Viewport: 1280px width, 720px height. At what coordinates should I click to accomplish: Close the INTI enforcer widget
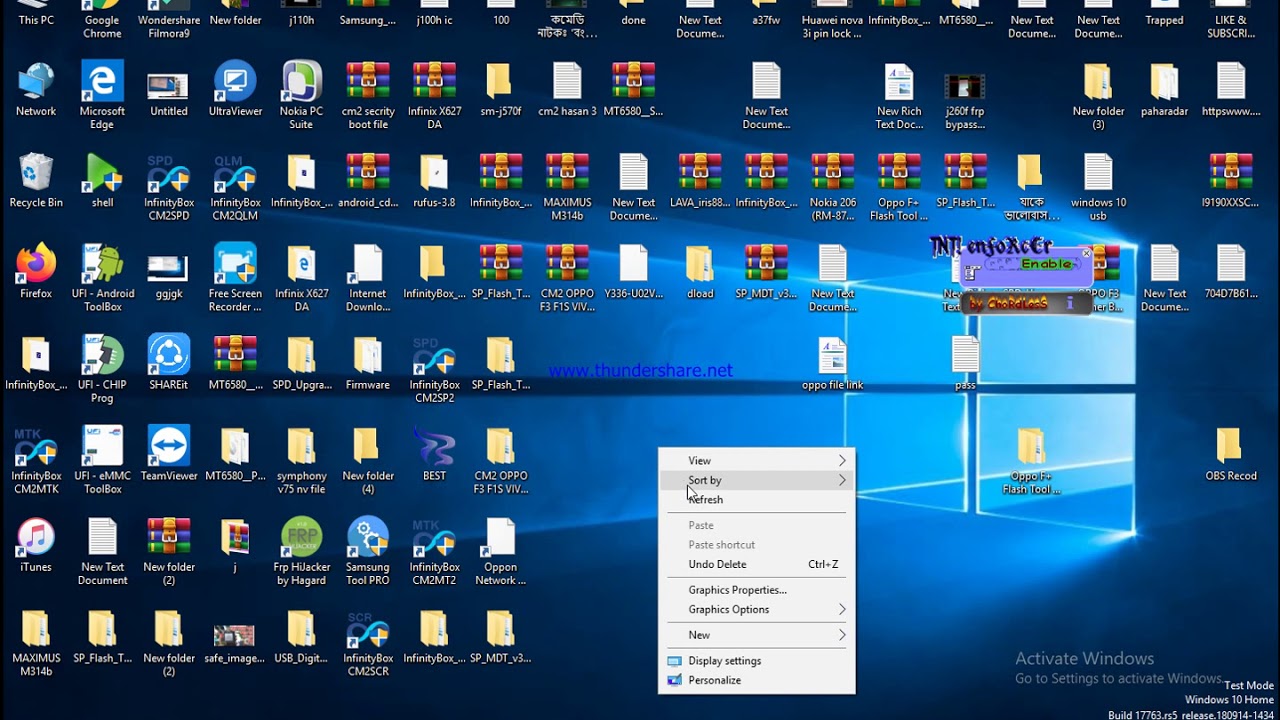(1086, 253)
